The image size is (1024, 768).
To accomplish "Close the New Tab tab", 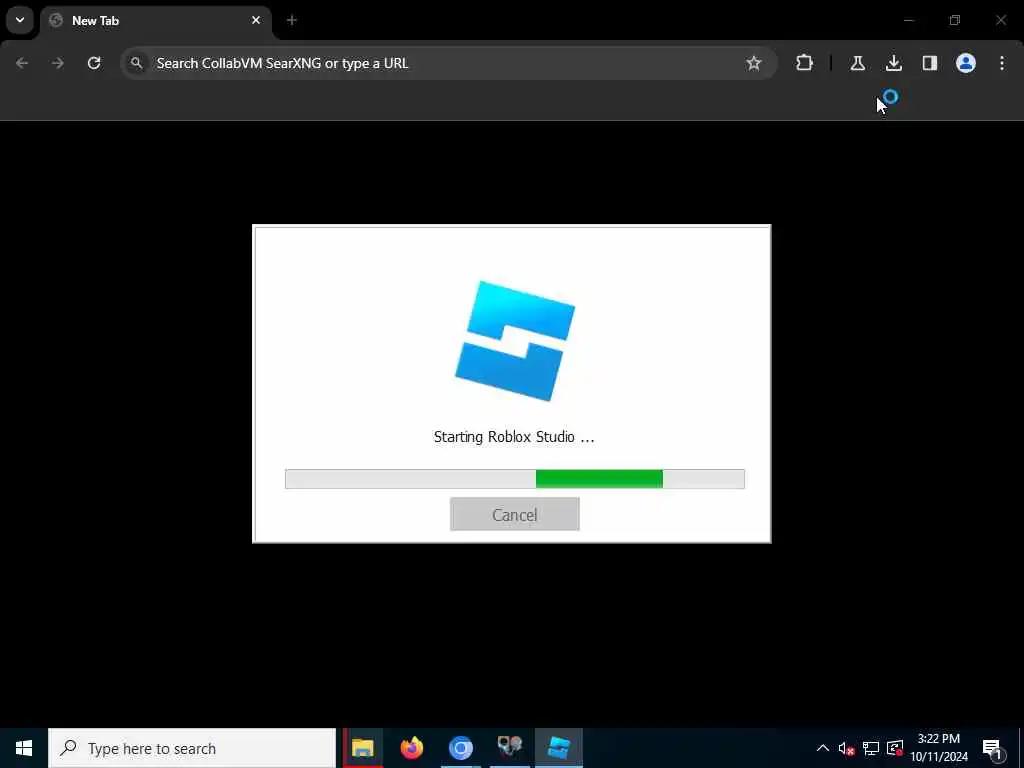I will coord(256,21).
